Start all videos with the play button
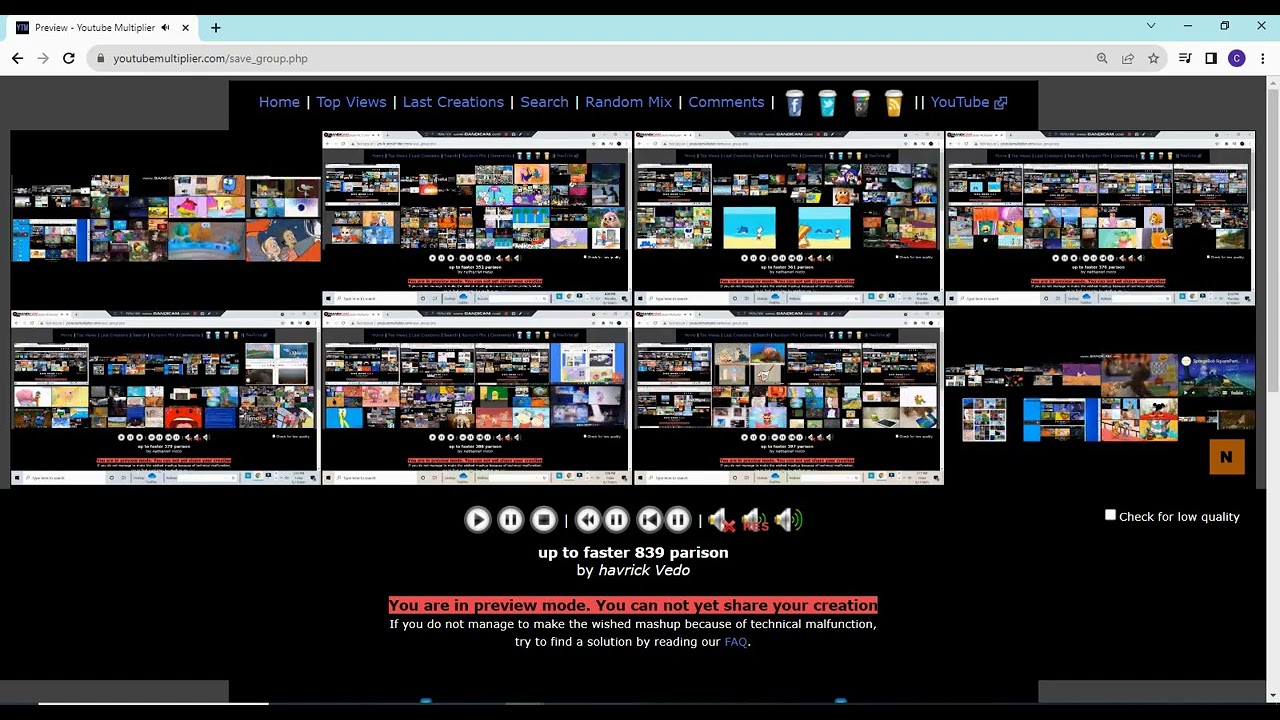This screenshot has height=720, width=1280. pos(477,519)
